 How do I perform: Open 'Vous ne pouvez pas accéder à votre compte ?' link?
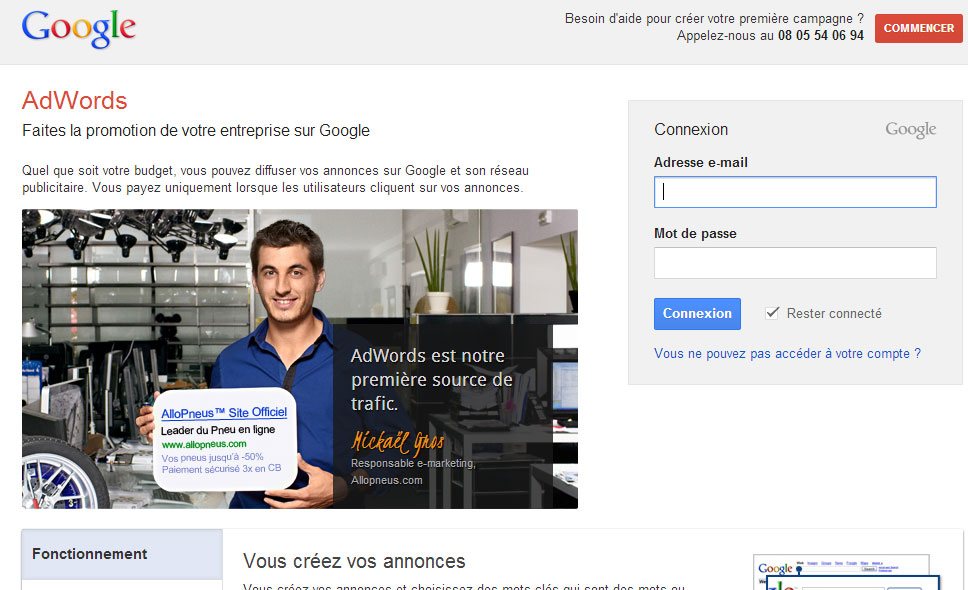click(787, 354)
